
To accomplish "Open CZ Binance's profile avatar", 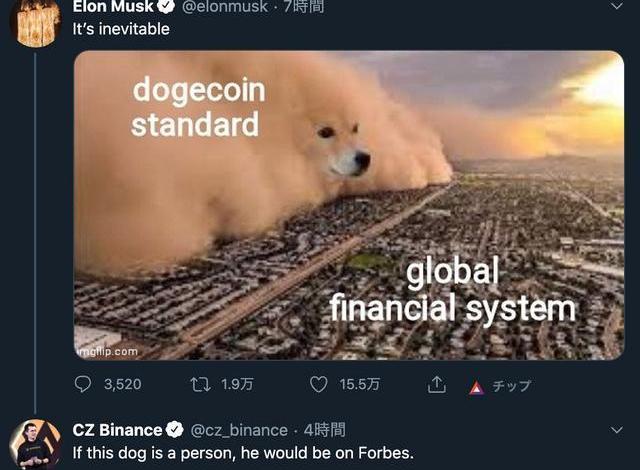I will point(35,445).
